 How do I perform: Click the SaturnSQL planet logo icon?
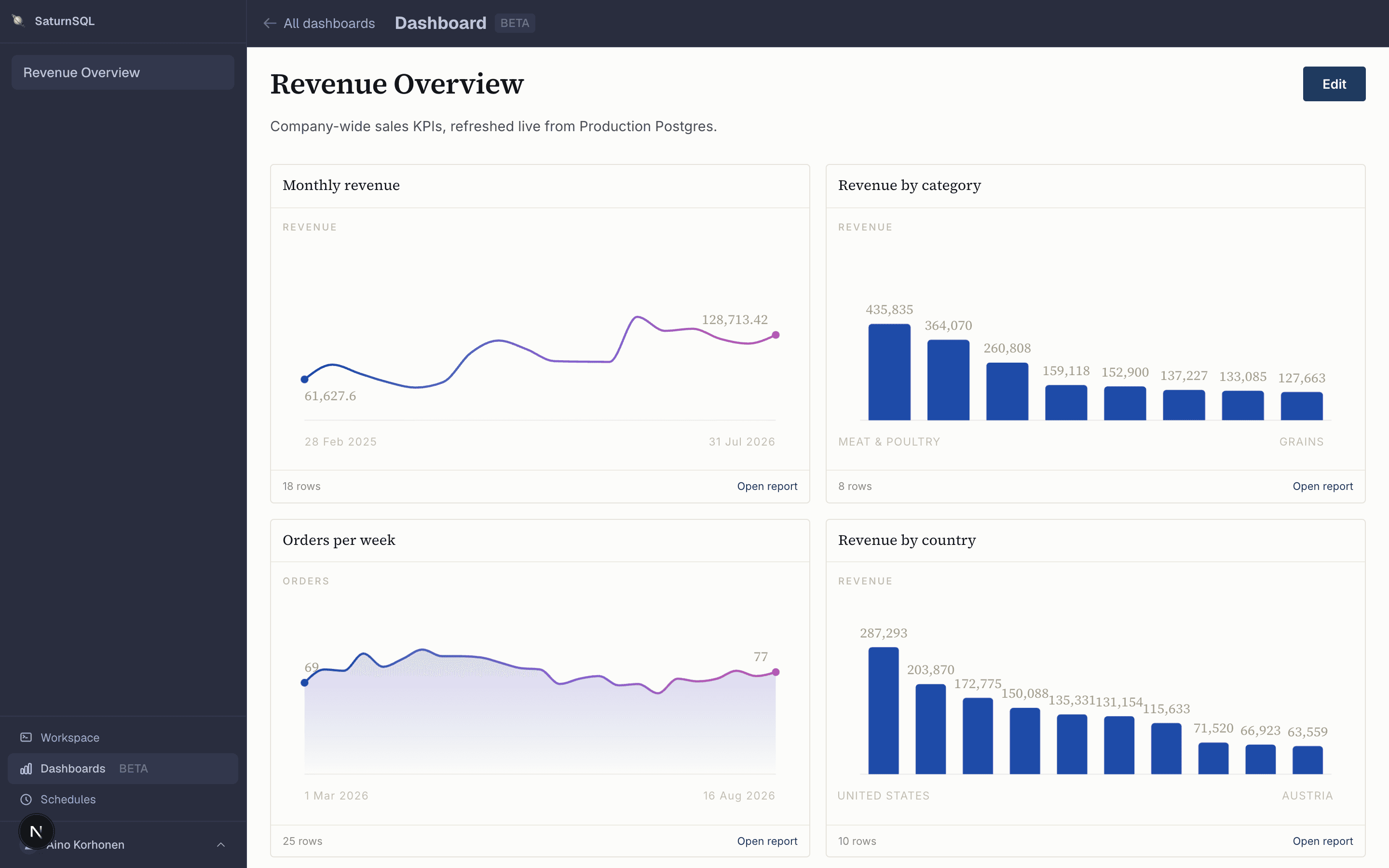tap(18, 21)
